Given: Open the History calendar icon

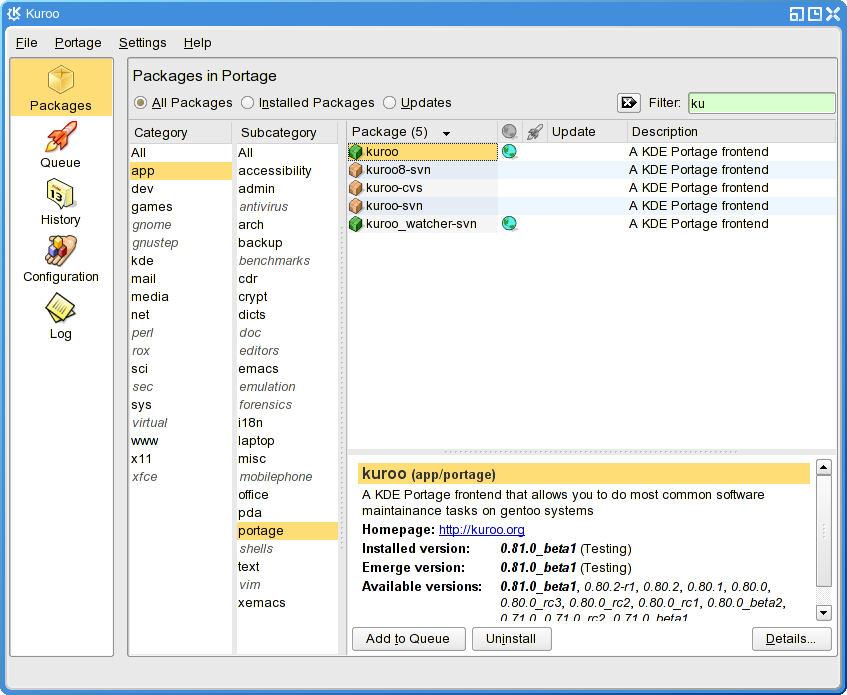Looking at the screenshot, I should coord(60,194).
